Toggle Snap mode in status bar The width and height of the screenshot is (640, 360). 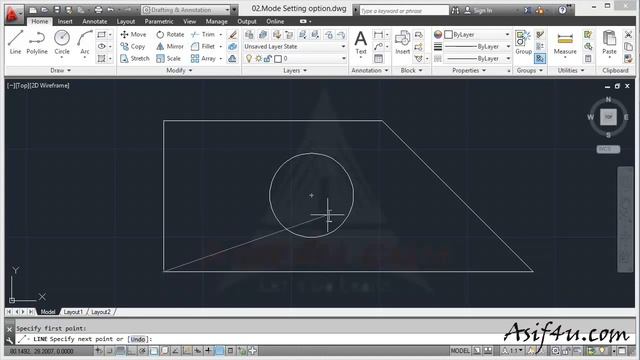tap(109, 351)
